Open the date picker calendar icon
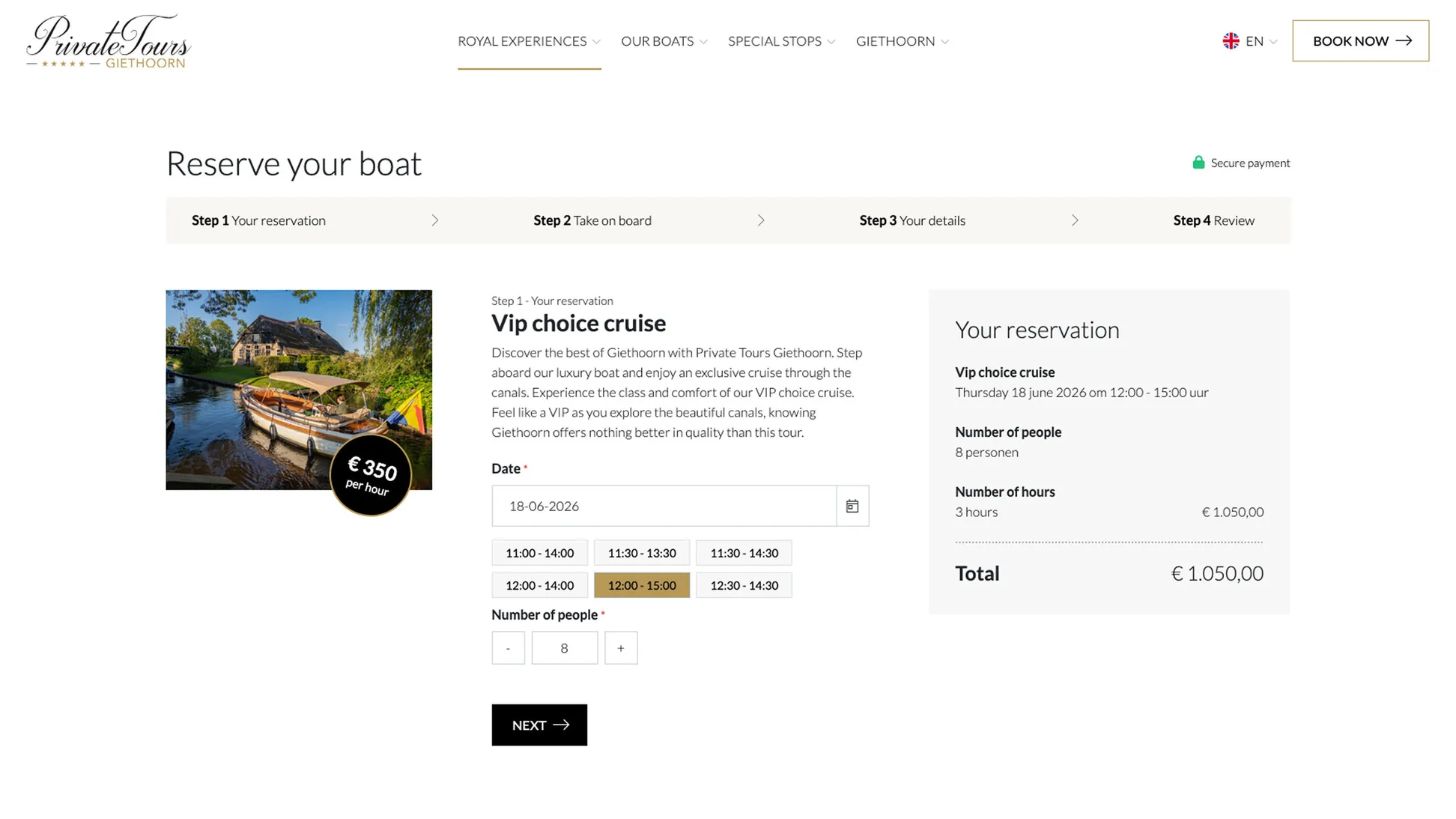1456x819 pixels. (x=852, y=506)
